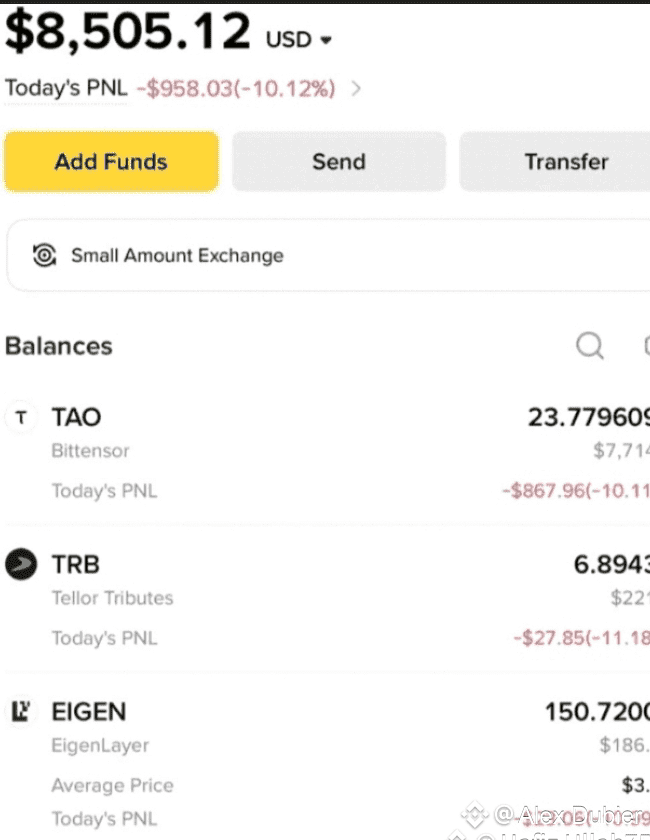Tap the TRB coin logo icon

tap(21, 564)
